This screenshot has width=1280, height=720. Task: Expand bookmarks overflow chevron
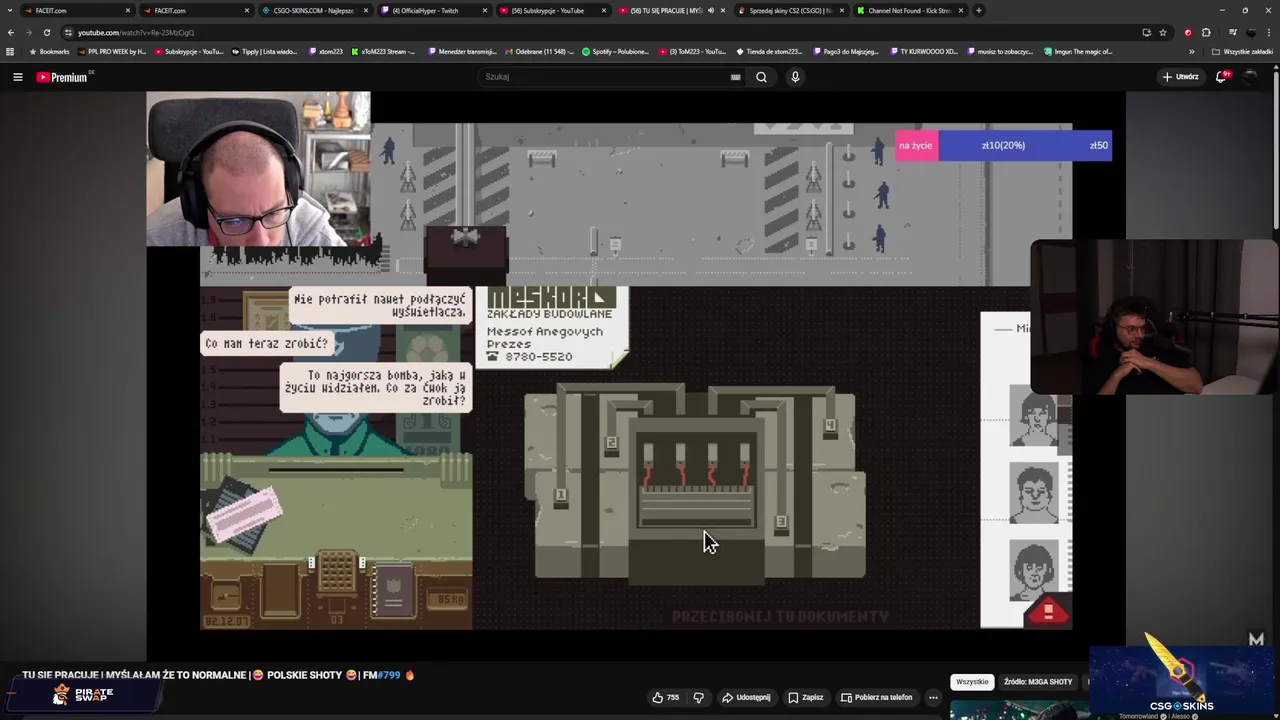coord(1191,51)
